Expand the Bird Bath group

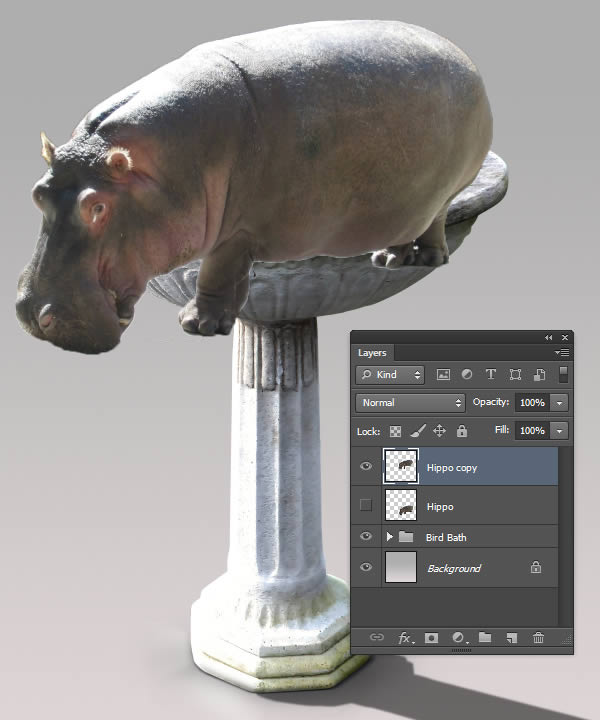point(390,536)
